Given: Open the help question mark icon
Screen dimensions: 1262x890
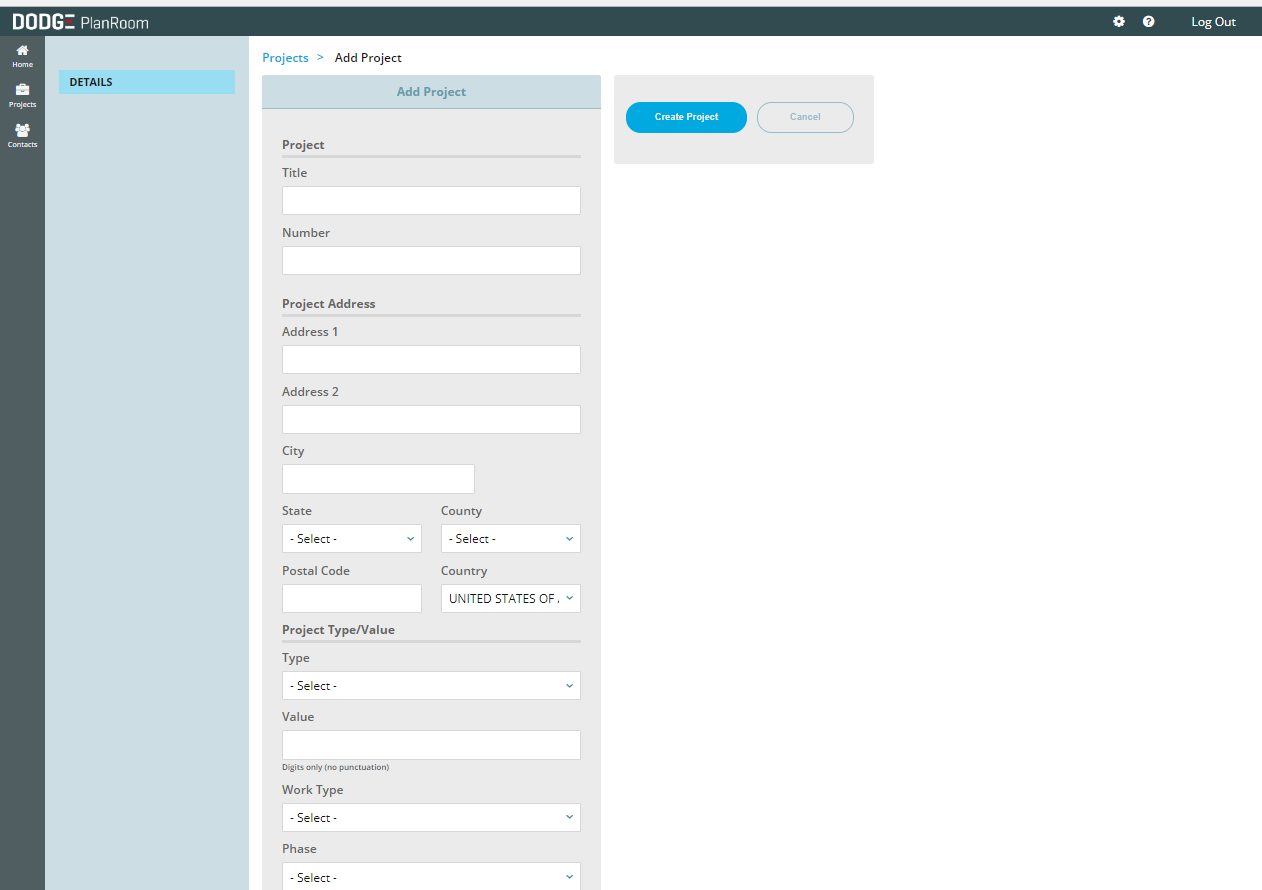Looking at the screenshot, I should click(1148, 21).
